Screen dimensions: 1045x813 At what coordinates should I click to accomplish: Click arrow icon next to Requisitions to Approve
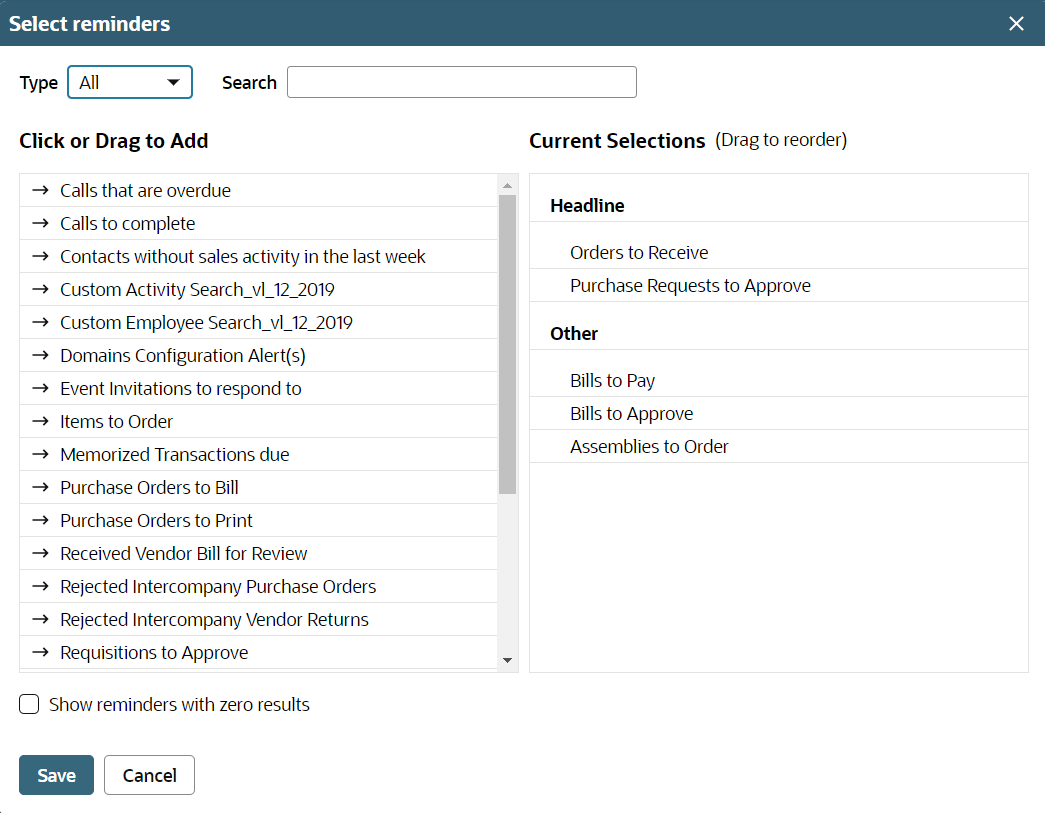[40, 652]
